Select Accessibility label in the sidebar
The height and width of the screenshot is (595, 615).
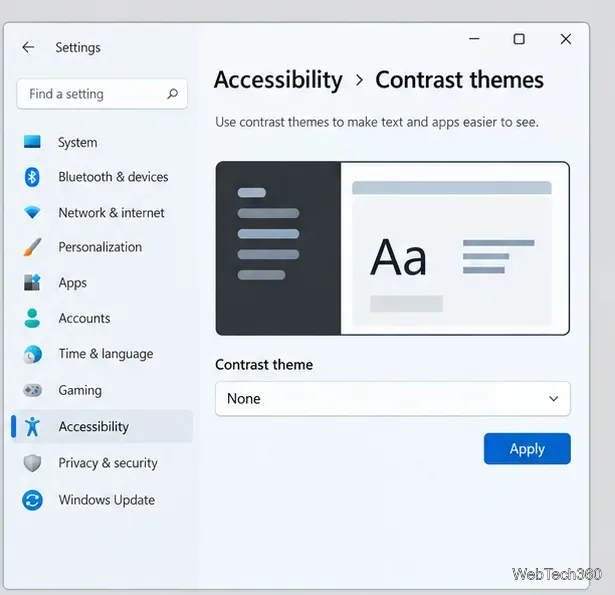click(94, 426)
